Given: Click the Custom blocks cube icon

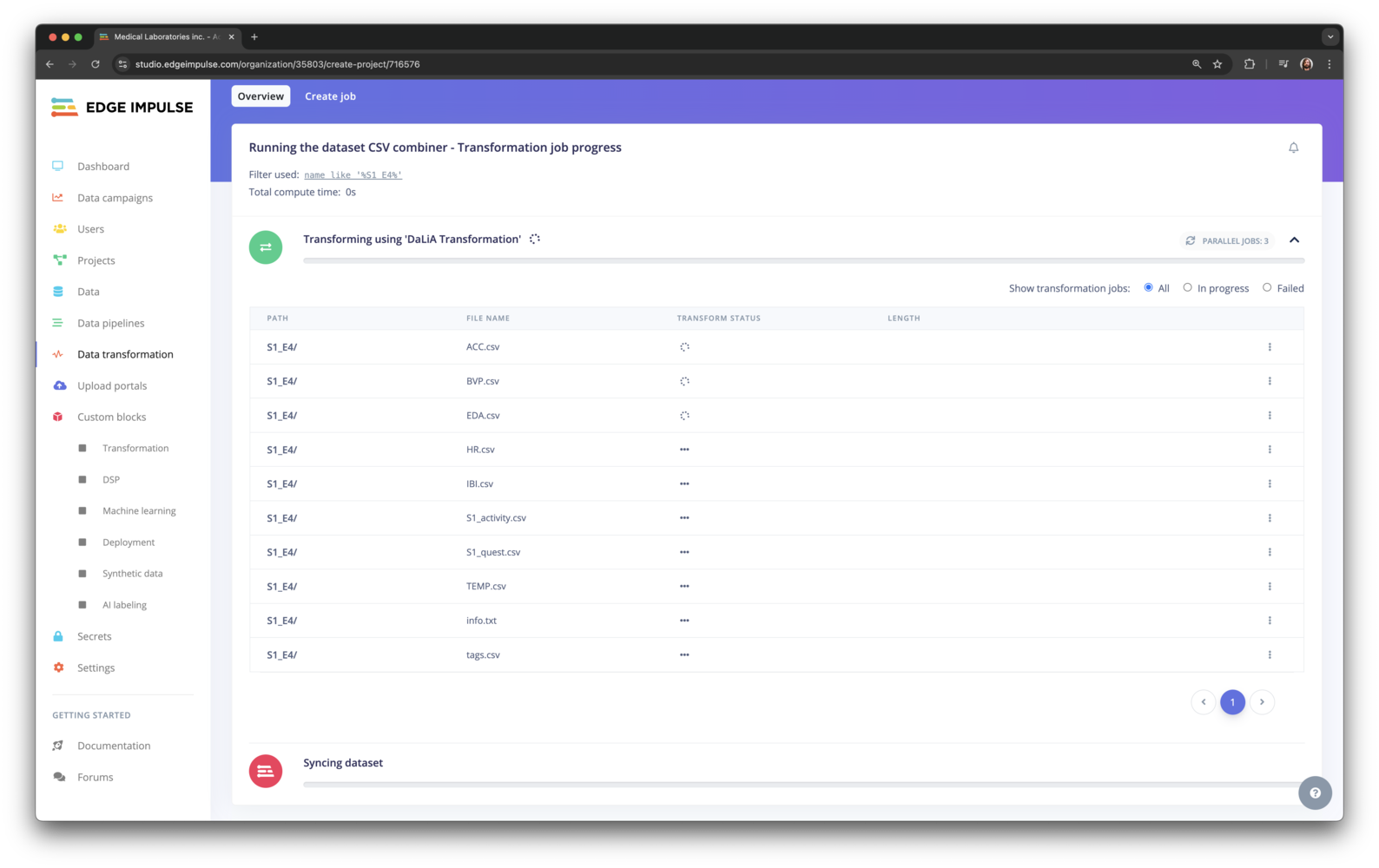Looking at the screenshot, I should [x=58, y=417].
